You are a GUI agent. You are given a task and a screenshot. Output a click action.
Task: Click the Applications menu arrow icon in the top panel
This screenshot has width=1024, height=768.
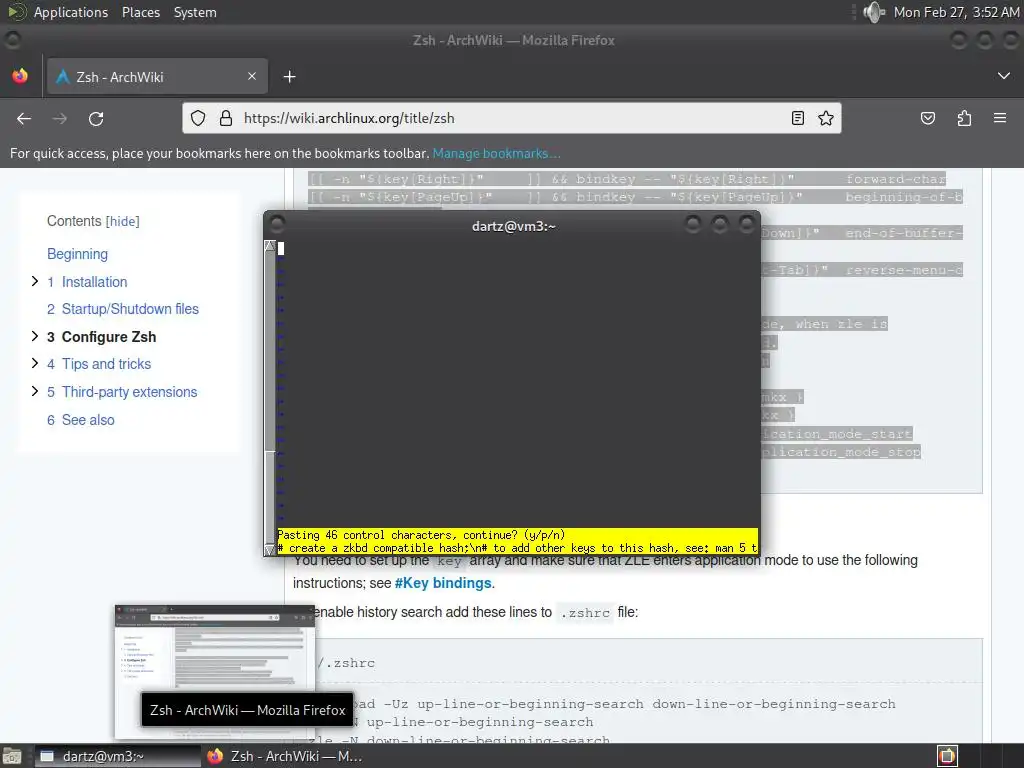[x=16, y=12]
